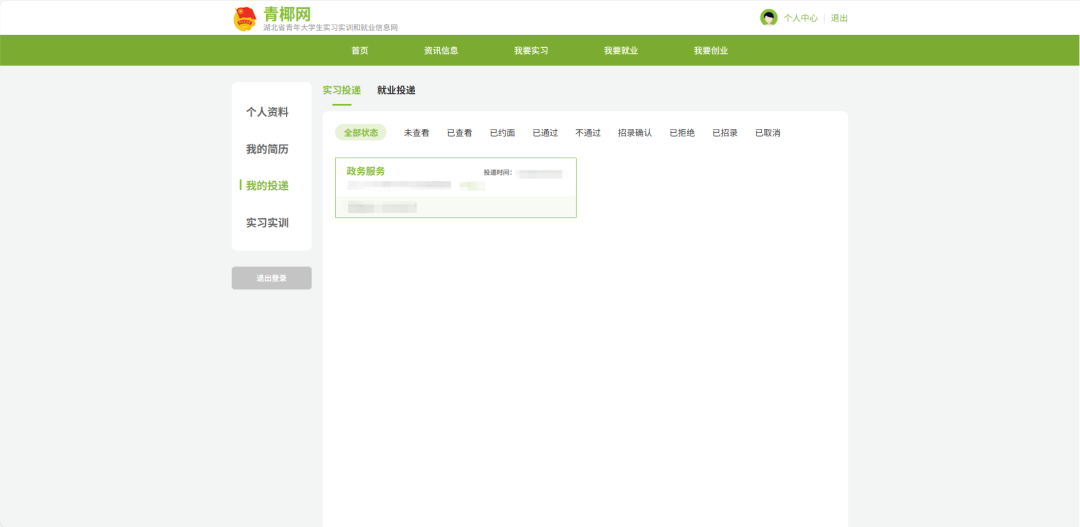Select 我的投递 in sidebar
The width and height of the screenshot is (1080, 527).
coord(267,185)
